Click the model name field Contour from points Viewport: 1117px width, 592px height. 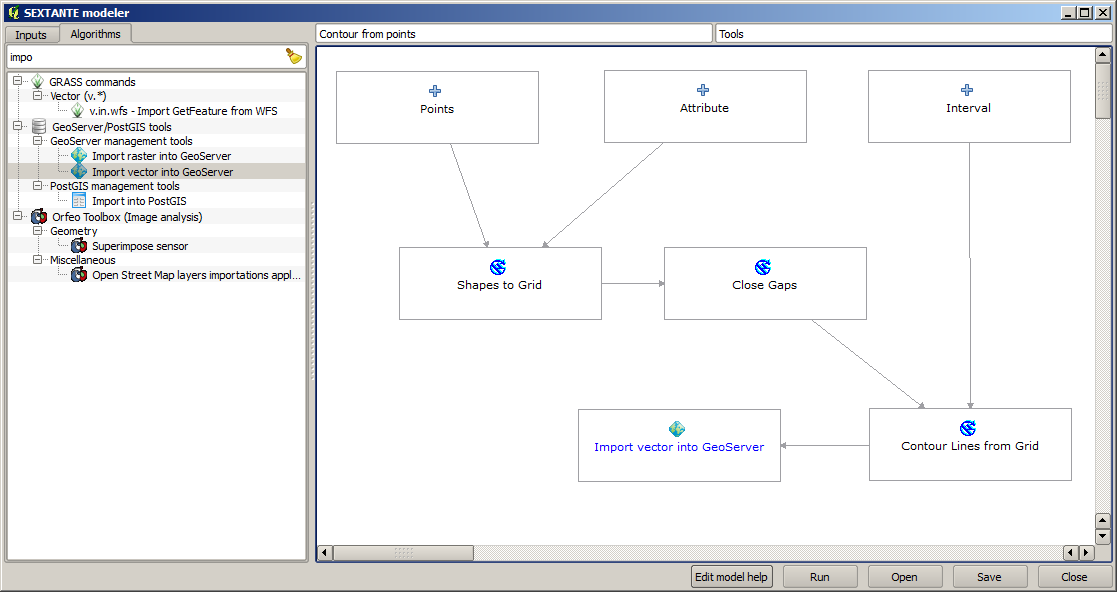[x=514, y=33]
